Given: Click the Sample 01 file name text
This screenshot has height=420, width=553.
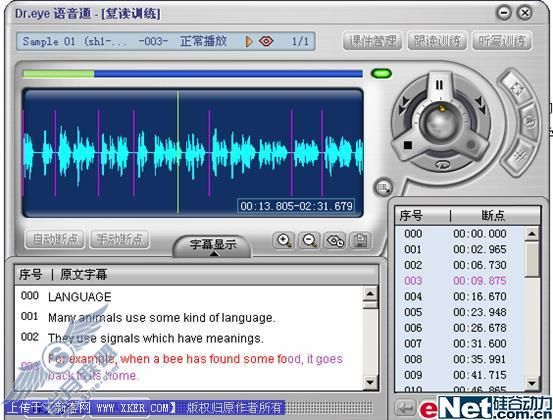Looking at the screenshot, I should tap(75, 42).
